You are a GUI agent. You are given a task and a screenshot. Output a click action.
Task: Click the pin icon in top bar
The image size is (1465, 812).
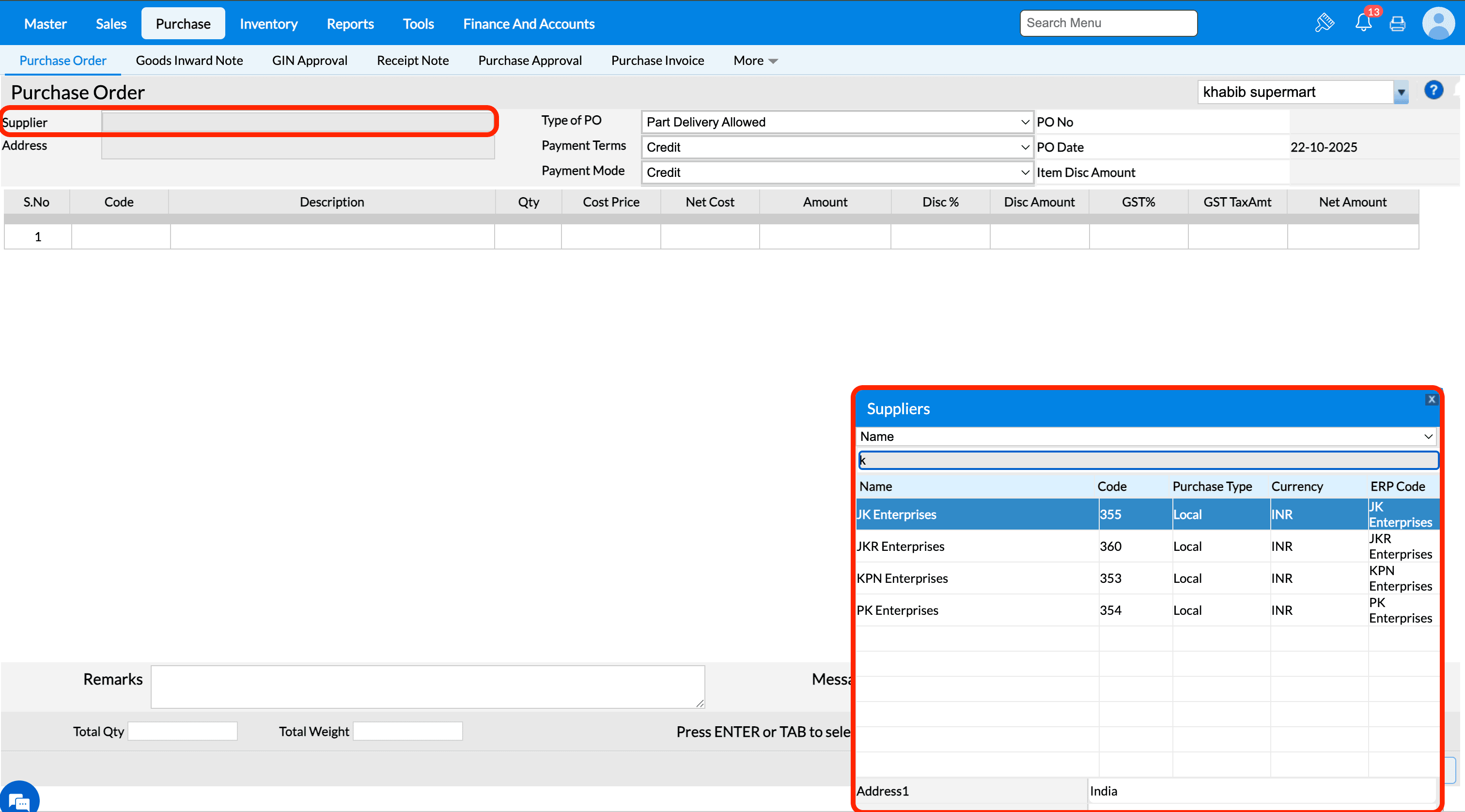tap(1324, 23)
